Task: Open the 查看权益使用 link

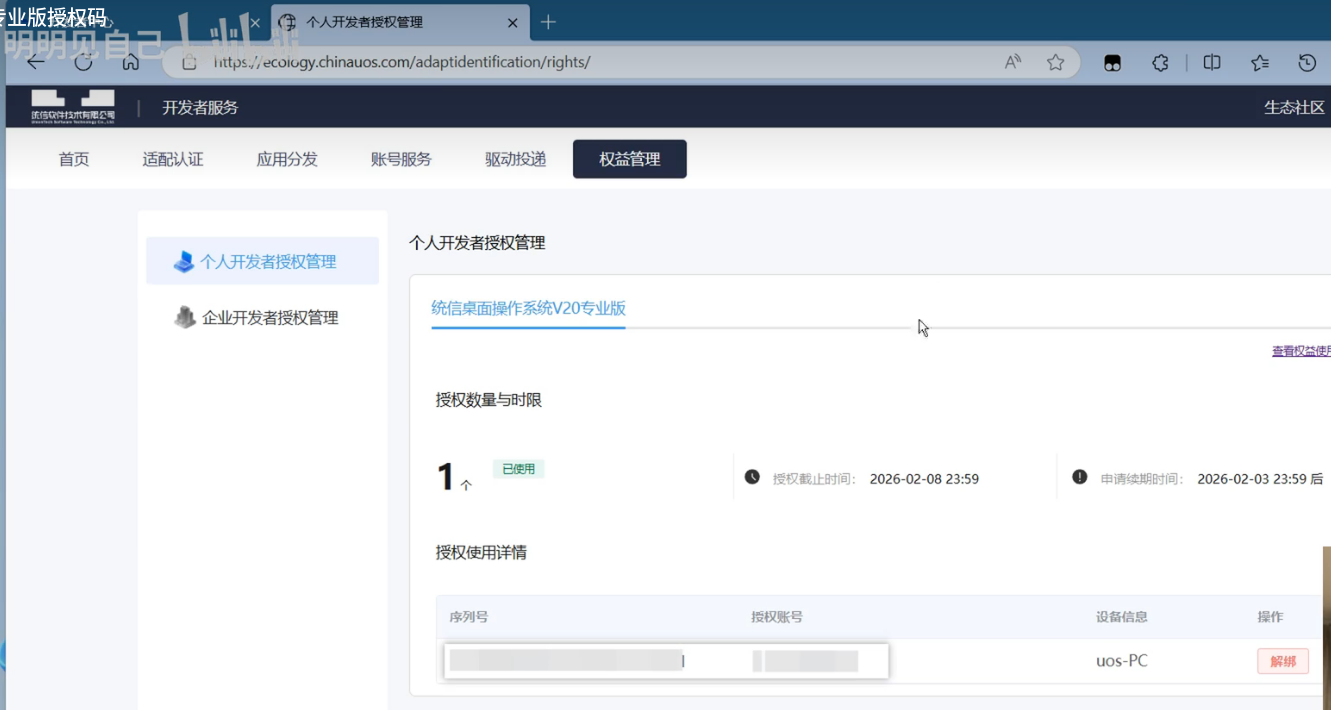Action: (x=1301, y=351)
